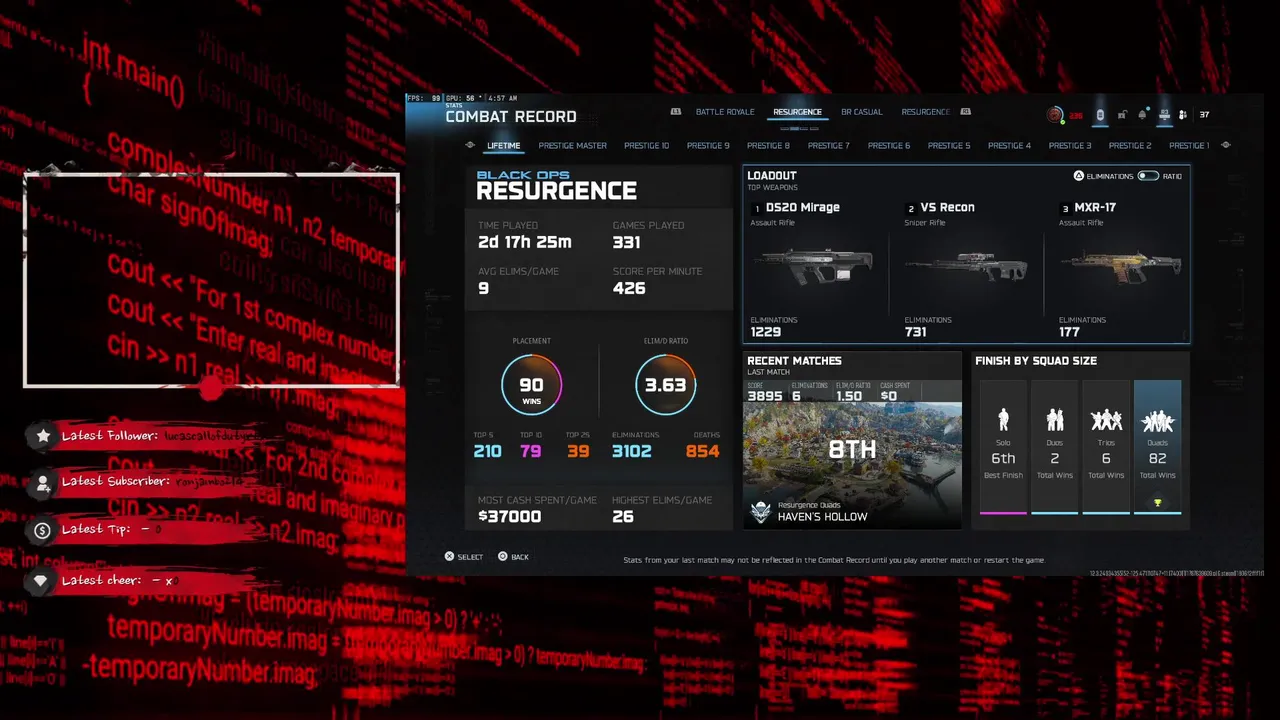Screen dimensions: 1280x720
Task: Click the Resurgence Quads skull emblem
Action: pyautogui.click(x=761, y=511)
